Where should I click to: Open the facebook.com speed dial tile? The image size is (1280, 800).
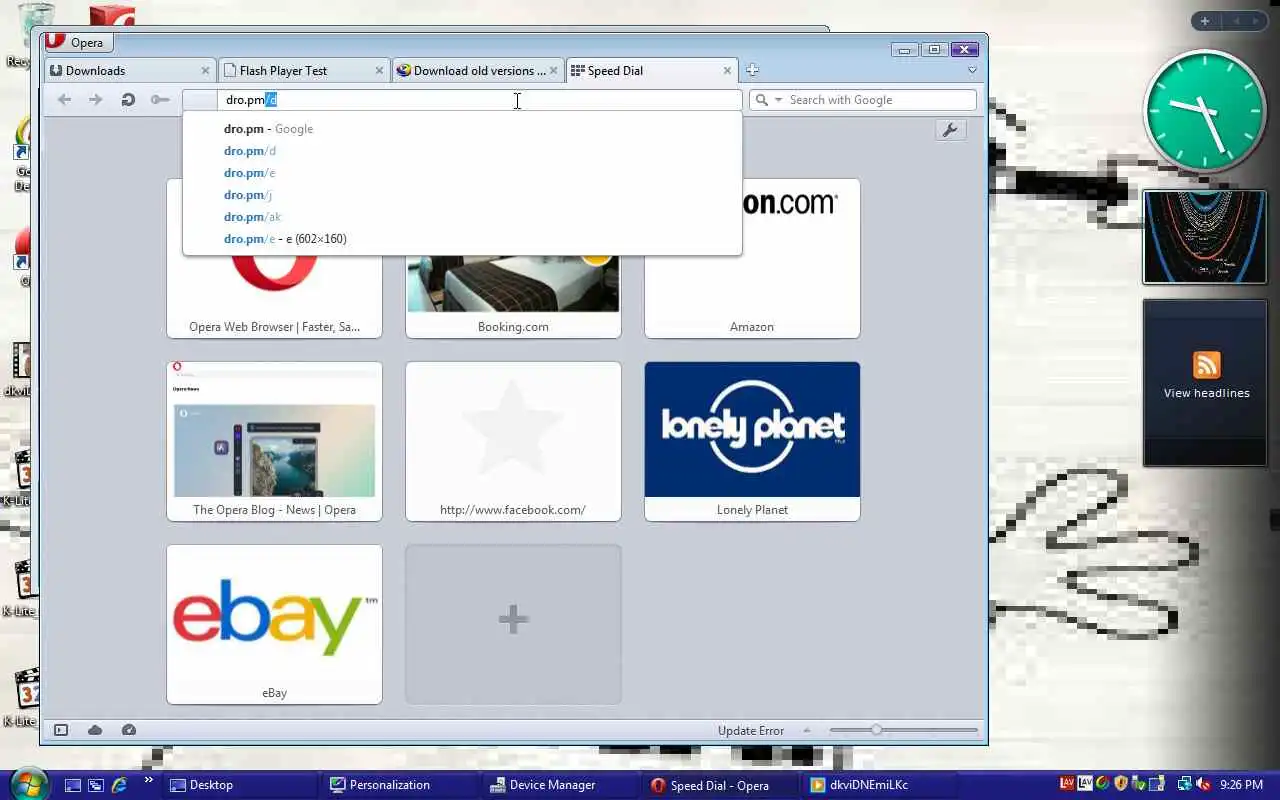[513, 441]
